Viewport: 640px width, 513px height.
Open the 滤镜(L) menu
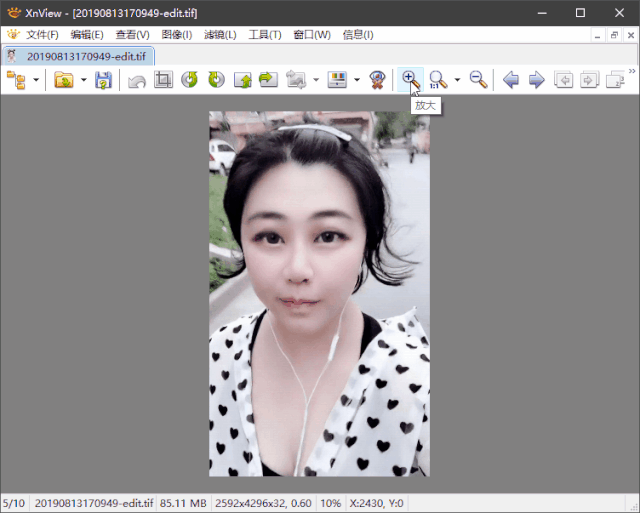(220, 35)
